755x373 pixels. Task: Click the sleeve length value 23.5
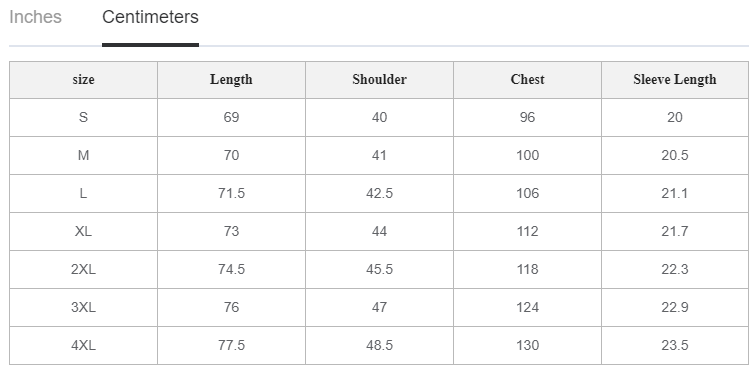click(x=675, y=346)
